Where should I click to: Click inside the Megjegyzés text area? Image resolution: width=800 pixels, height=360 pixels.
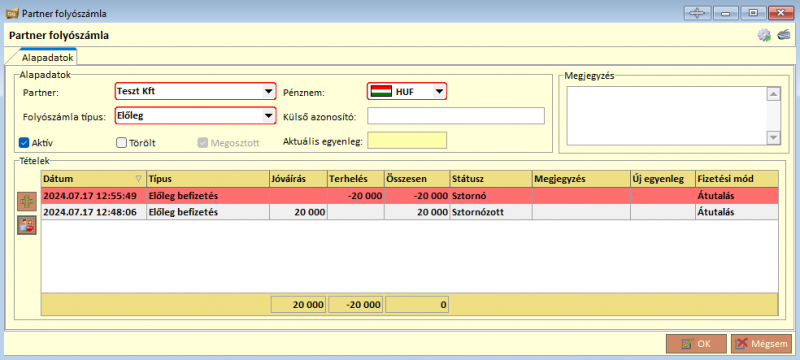tap(667, 116)
